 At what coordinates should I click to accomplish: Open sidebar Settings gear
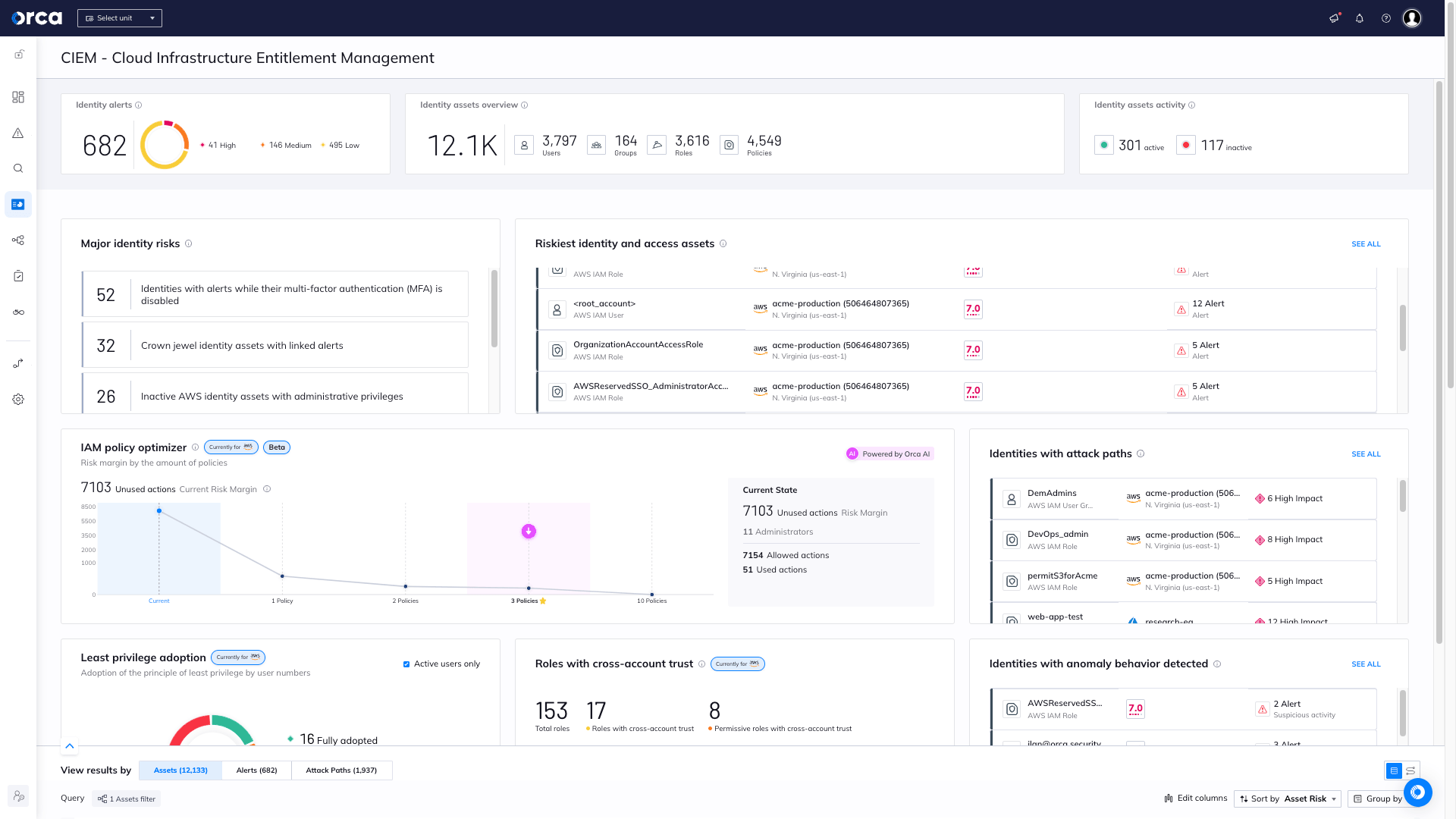pyautogui.click(x=18, y=399)
